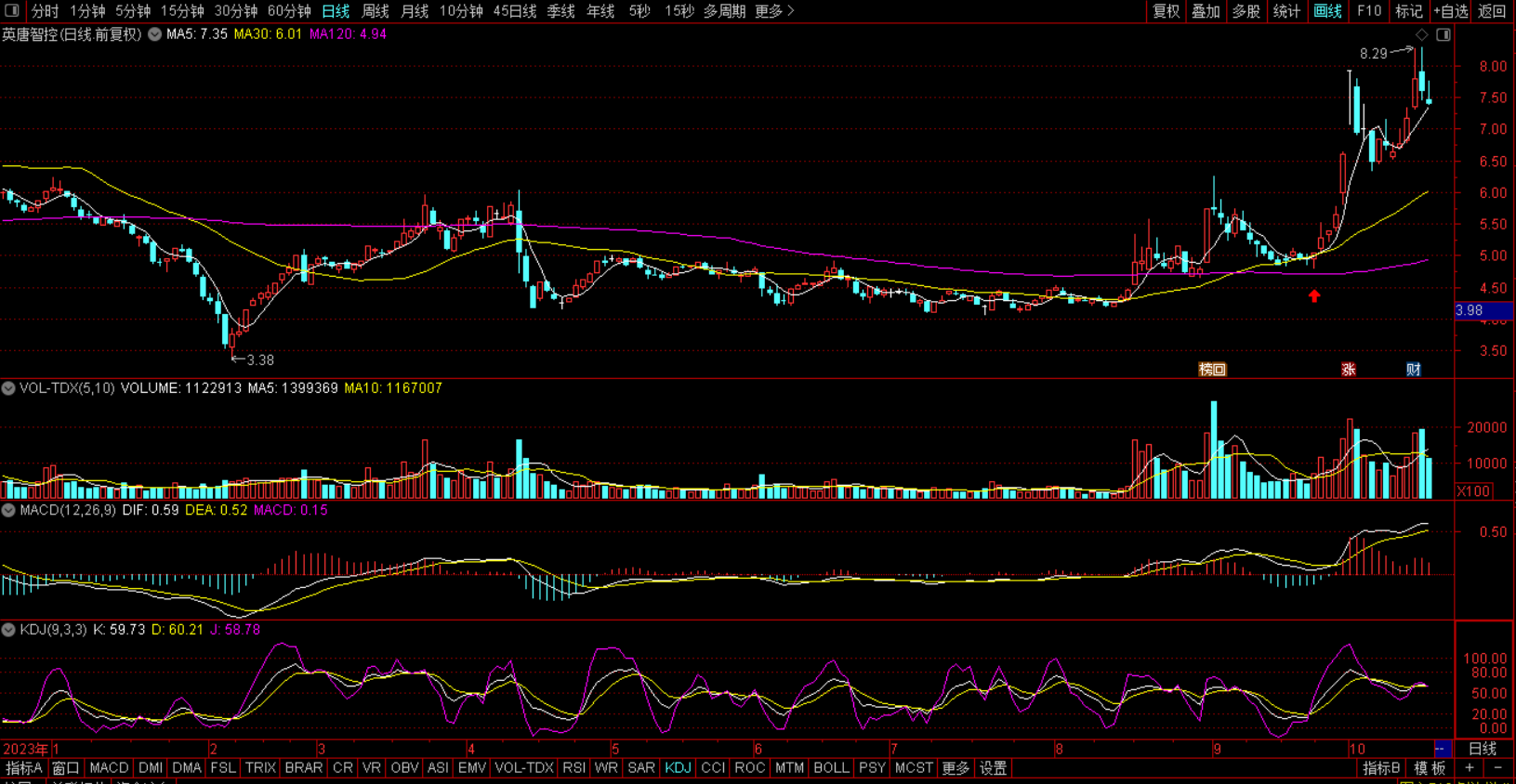Select the TRIX indicator tab
Screen dimensions: 1516x784
coord(260,768)
